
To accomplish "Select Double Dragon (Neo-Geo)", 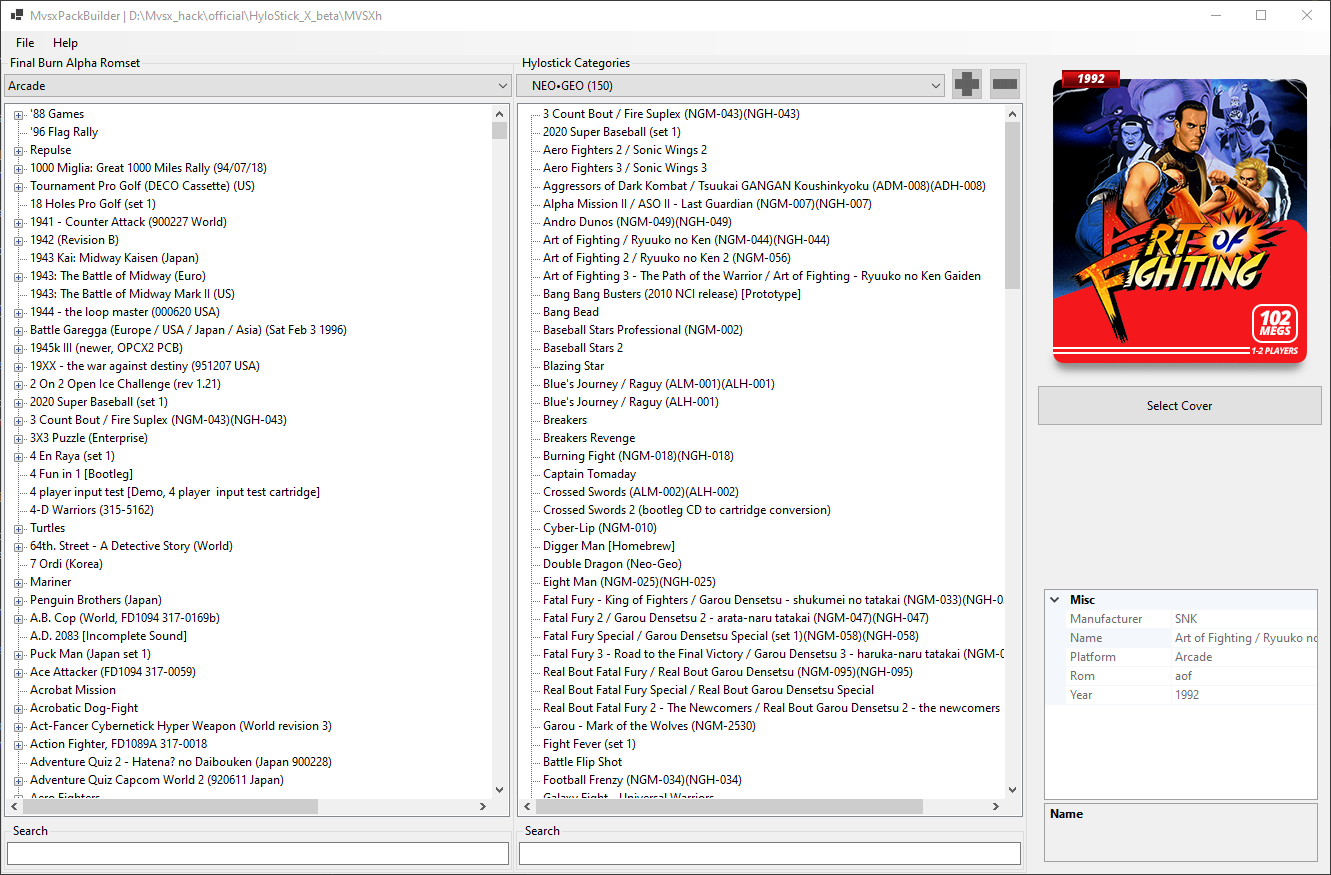I will pyautogui.click(x=612, y=564).
